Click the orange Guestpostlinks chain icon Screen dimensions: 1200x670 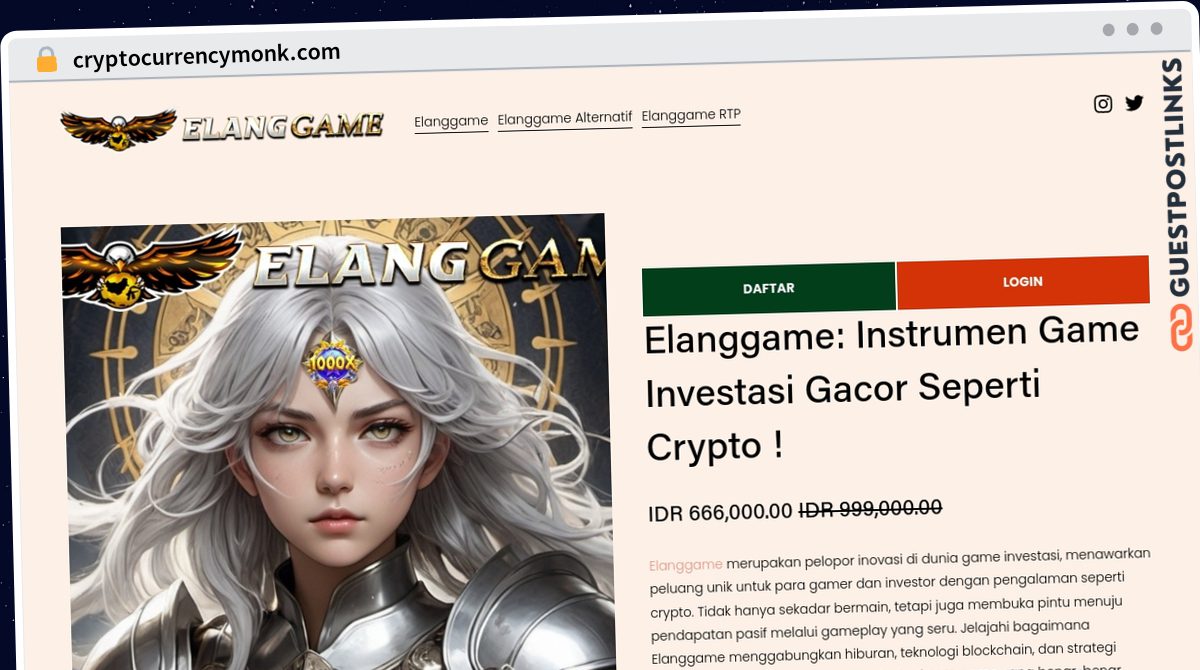point(1181,329)
